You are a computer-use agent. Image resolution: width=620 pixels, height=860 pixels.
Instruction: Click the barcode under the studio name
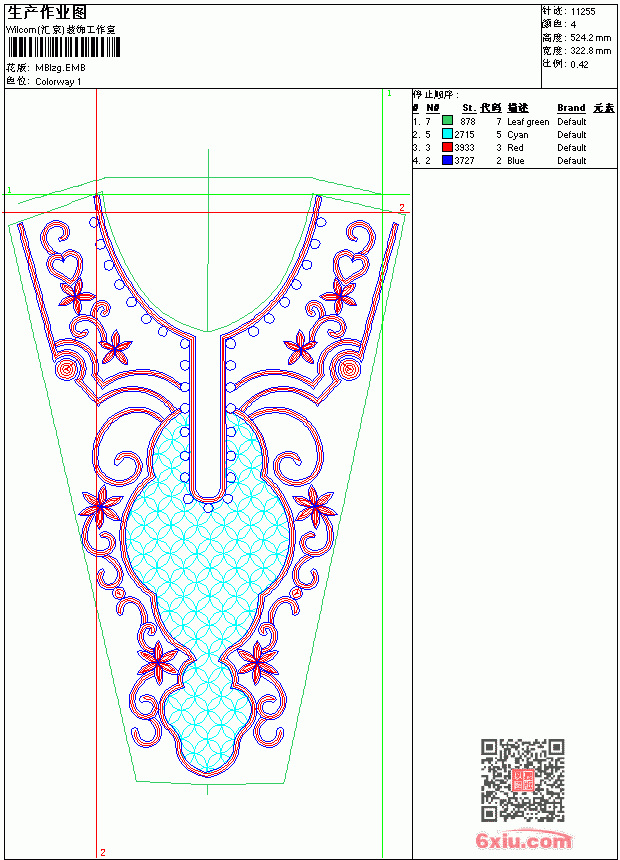(x=63, y=48)
